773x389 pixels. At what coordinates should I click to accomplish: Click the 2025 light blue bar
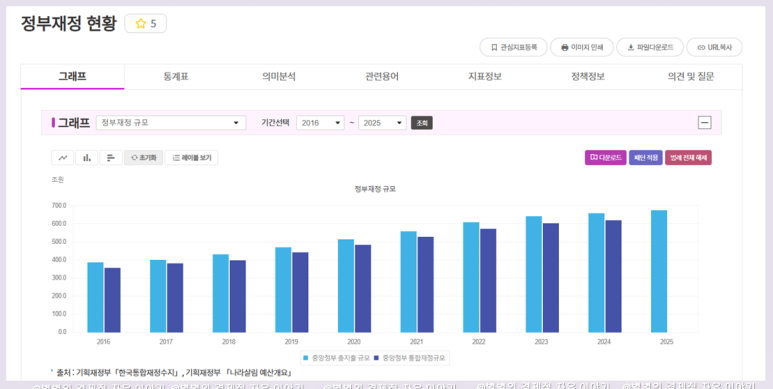[x=659, y=271]
